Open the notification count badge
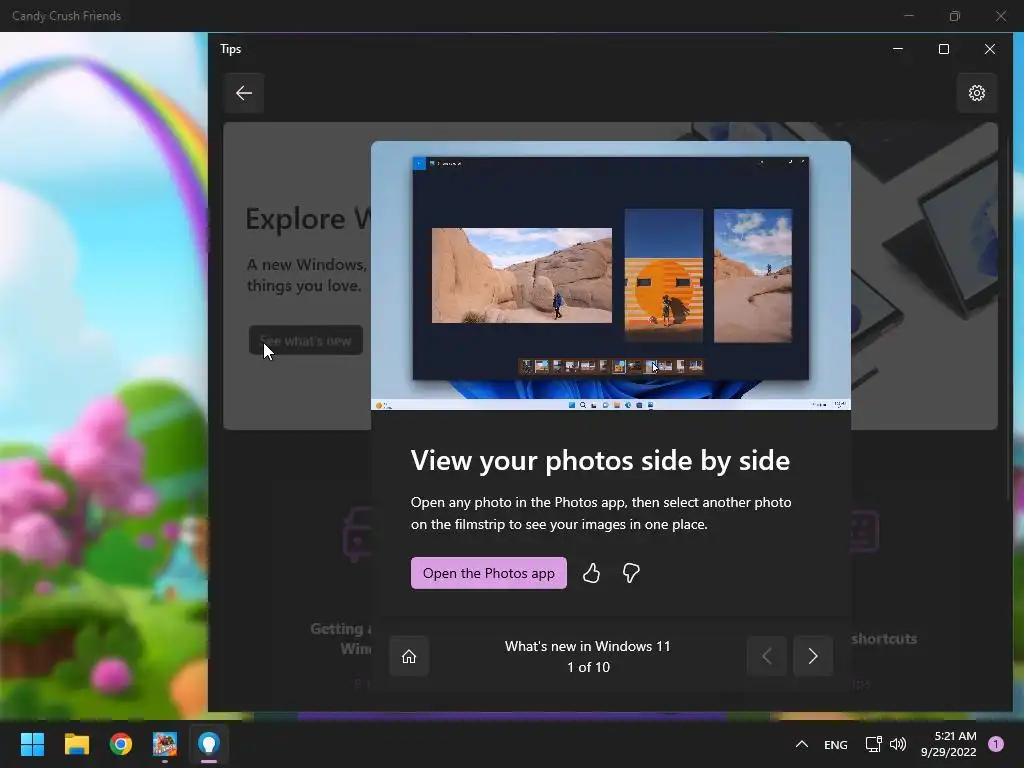The width and height of the screenshot is (1024, 768). [996, 744]
